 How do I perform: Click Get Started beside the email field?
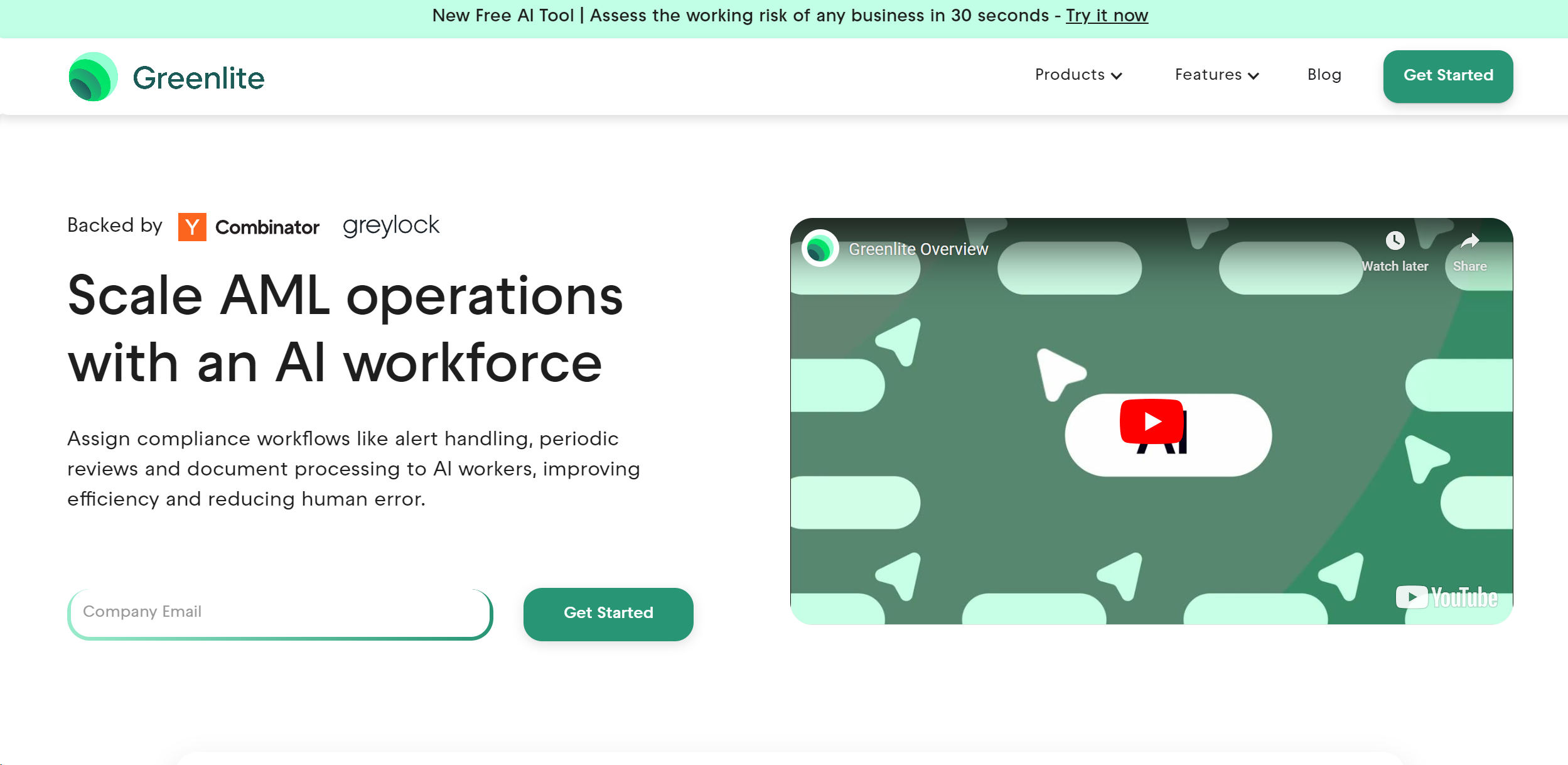click(x=608, y=614)
